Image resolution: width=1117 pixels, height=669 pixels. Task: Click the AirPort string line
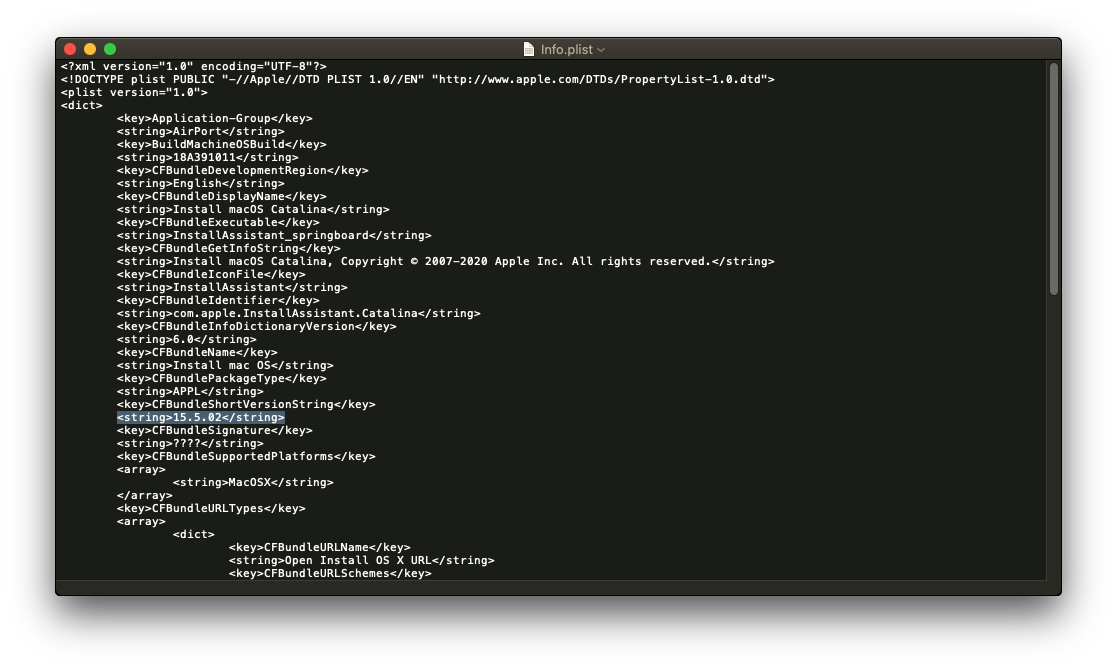coord(201,131)
